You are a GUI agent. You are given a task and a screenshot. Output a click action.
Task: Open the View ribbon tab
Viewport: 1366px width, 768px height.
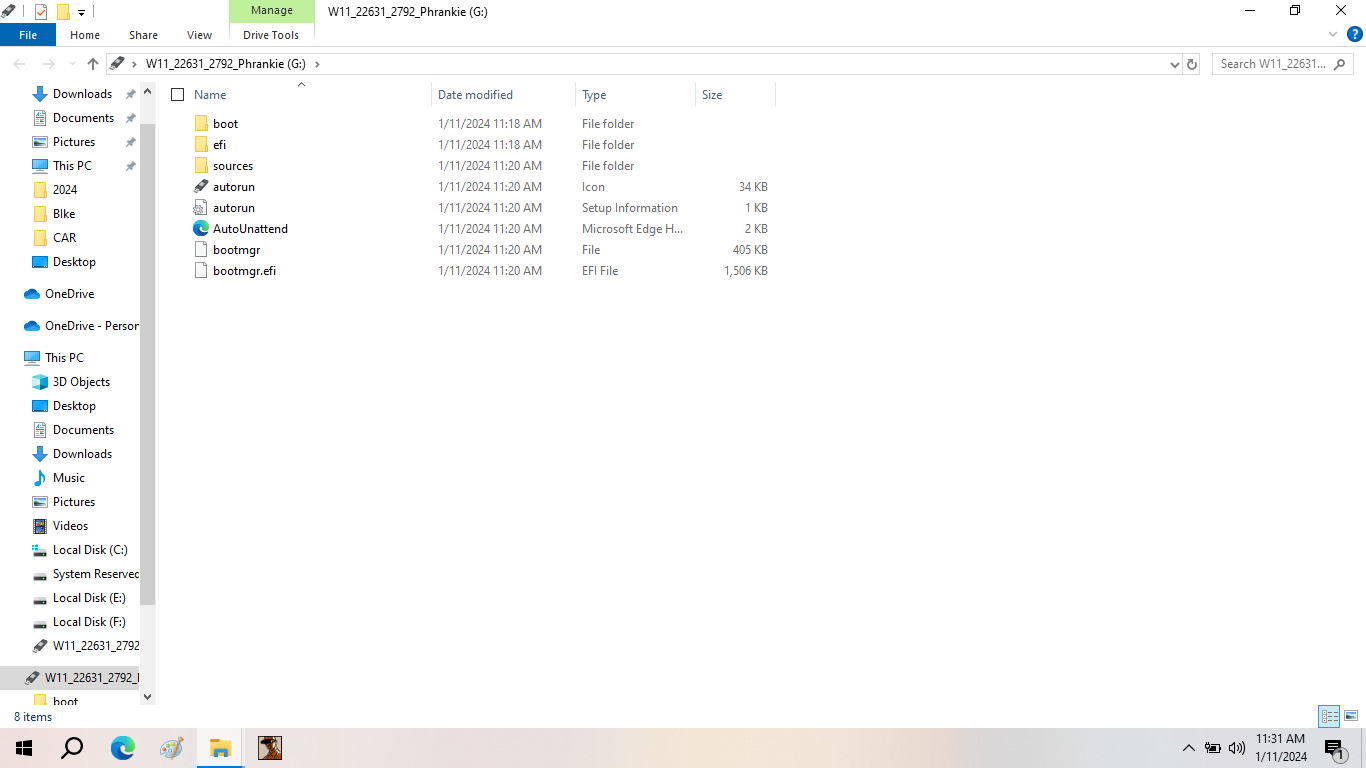(x=200, y=35)
